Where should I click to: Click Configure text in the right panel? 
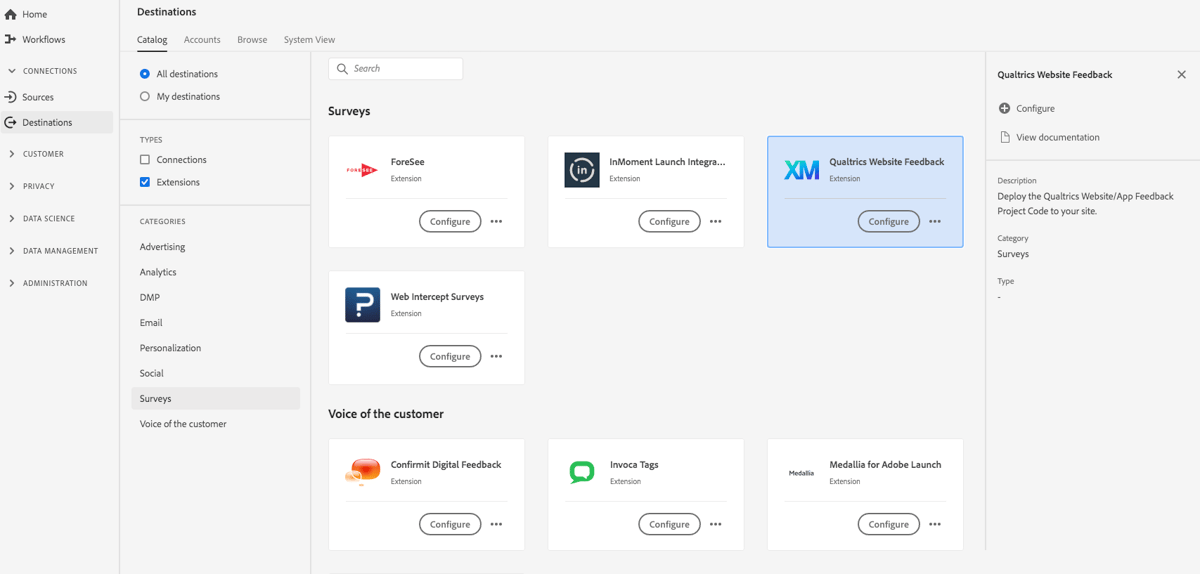click(x=1035, y=108)
